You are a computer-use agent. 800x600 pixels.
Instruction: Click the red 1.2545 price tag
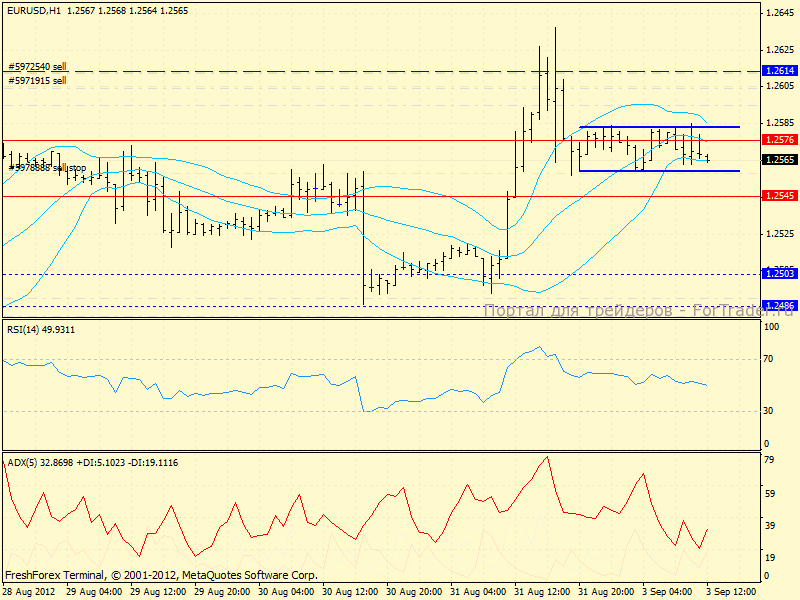click(779, 196)
